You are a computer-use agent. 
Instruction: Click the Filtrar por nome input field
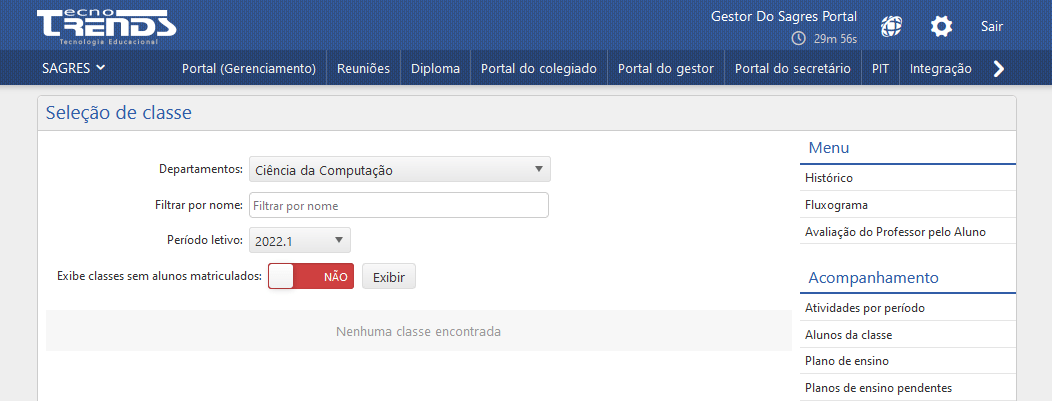[x=399, y=206]
